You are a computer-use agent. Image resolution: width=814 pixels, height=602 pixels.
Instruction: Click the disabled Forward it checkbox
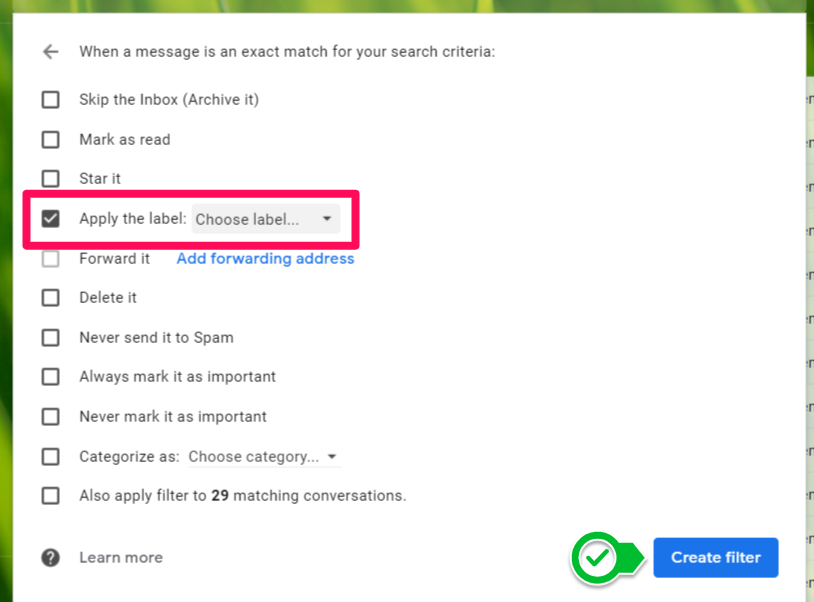point(51,259)
